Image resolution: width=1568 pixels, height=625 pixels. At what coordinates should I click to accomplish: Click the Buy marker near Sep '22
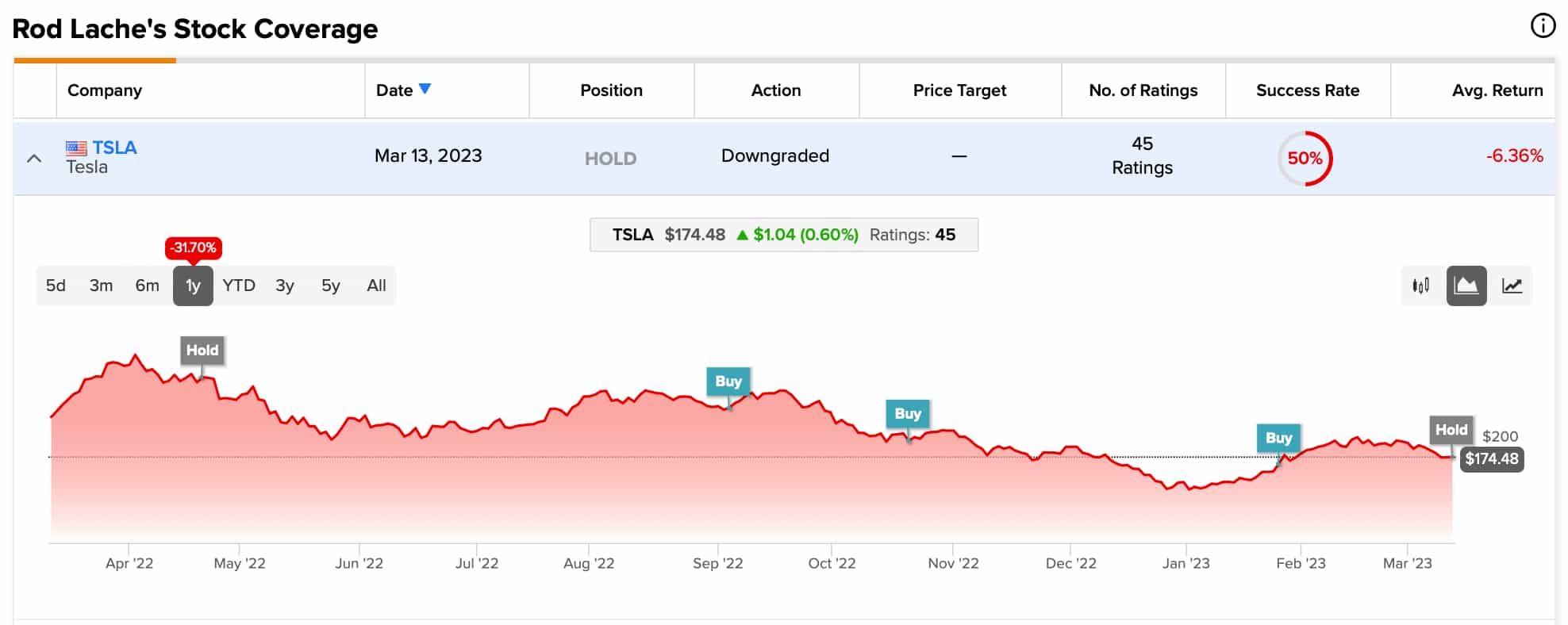coord(728,382)
